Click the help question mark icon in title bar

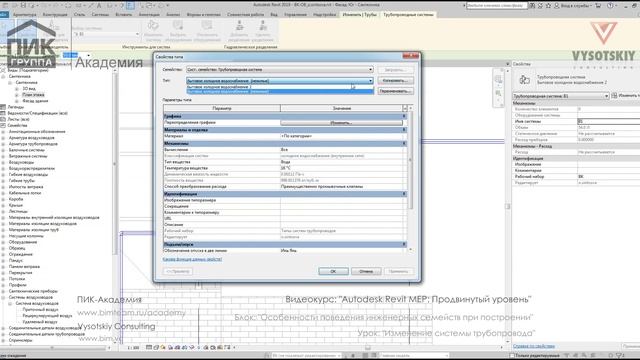(610, 6)
